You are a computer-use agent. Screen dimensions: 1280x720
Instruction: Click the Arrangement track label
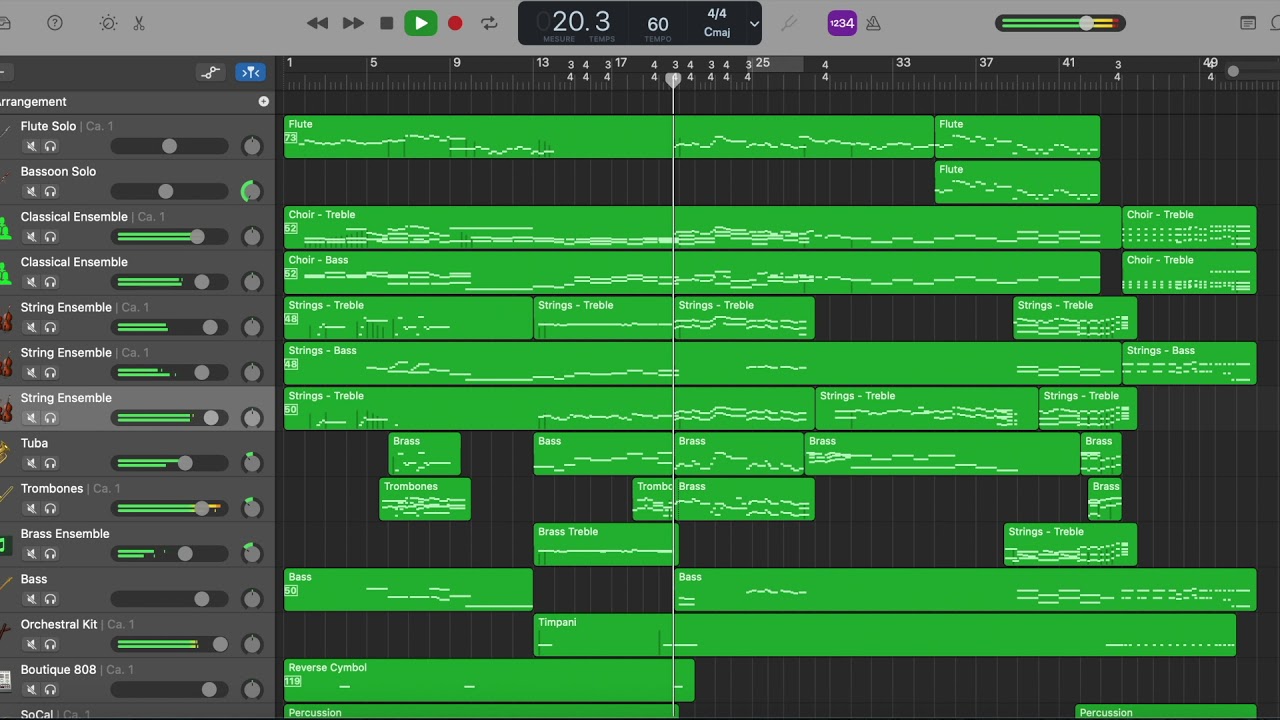point(33,101)
